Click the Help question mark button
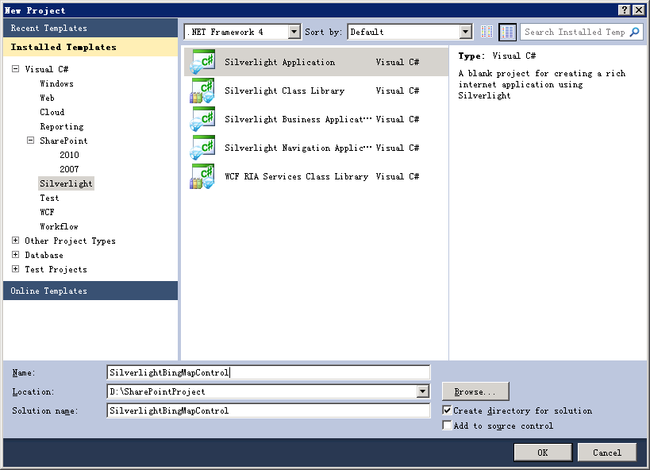 coord(624,10)
